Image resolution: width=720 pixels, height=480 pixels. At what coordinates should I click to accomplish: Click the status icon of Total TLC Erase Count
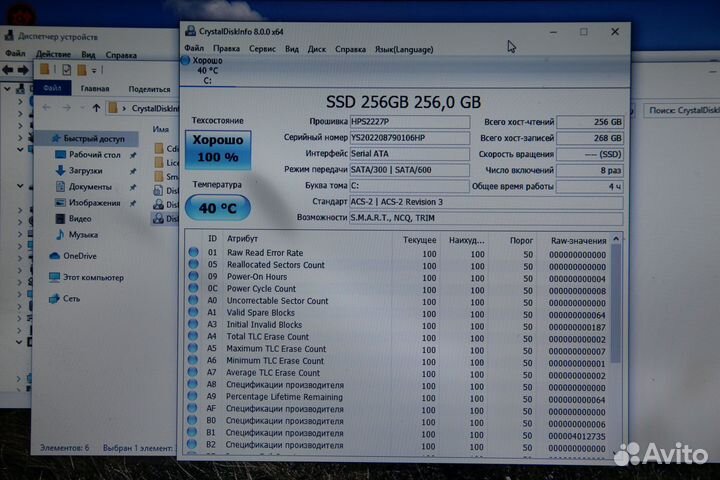pos(193,336)
